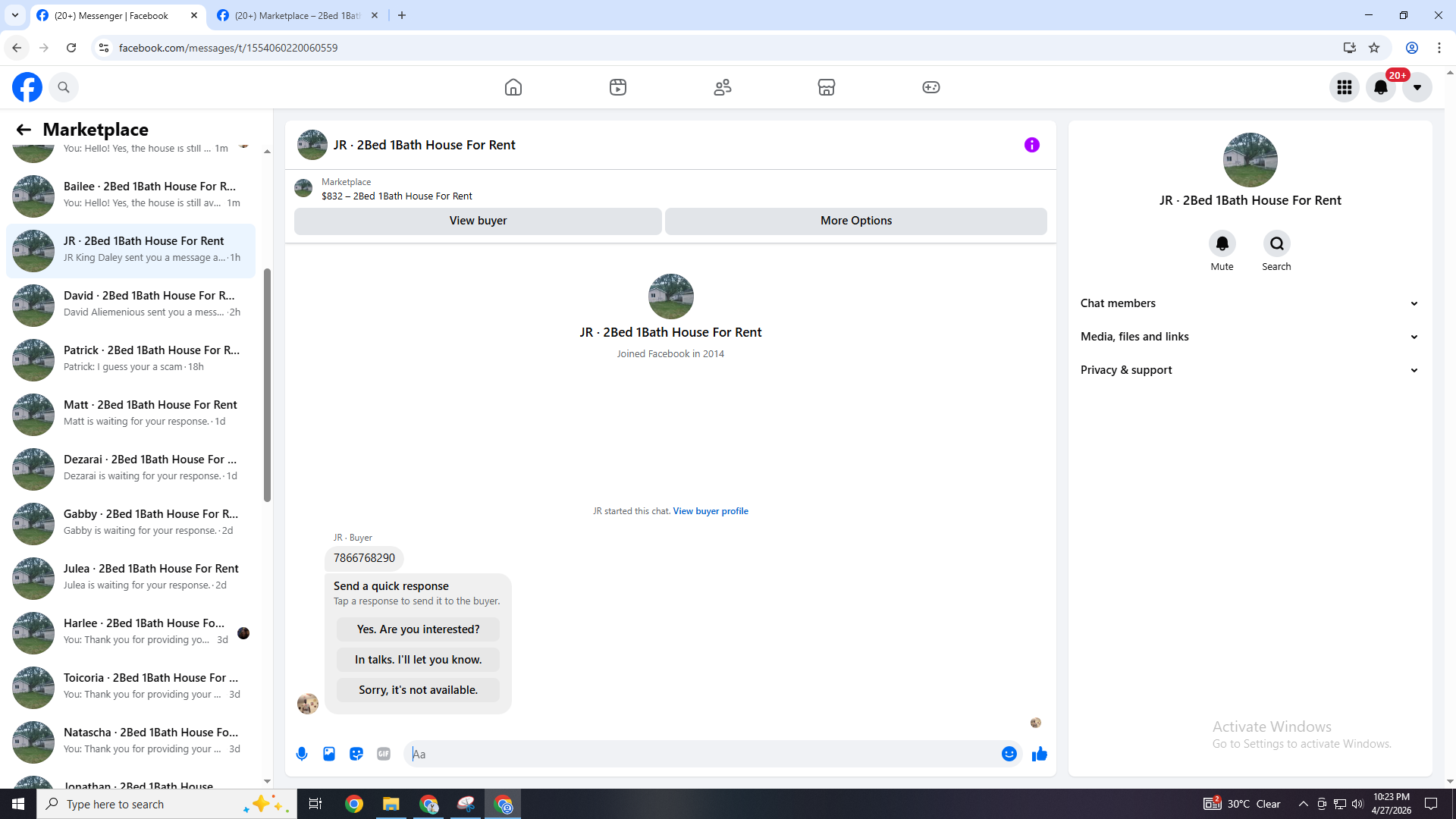The width and height of the screenshot is (1456, 819).
Task: Select the JR conversation in the list
Action: click(x=130, y=250)
